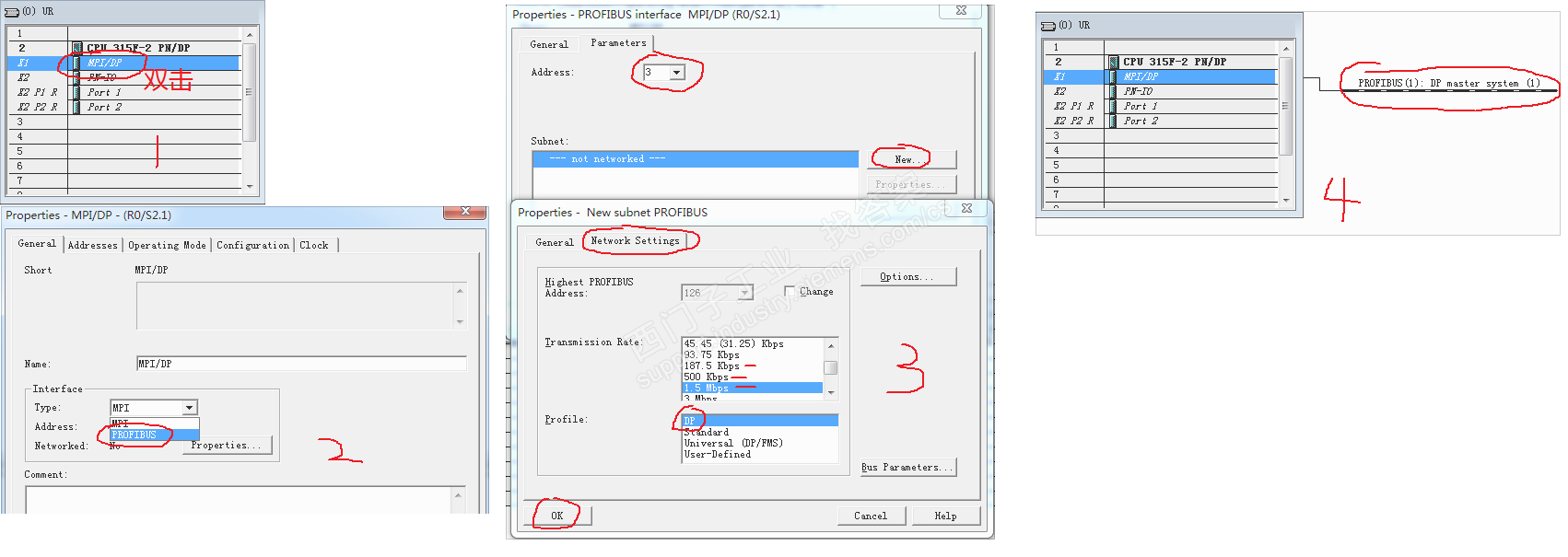
Task: Select the General tab in New subnet dialog
Action: [x=555, y=242]
